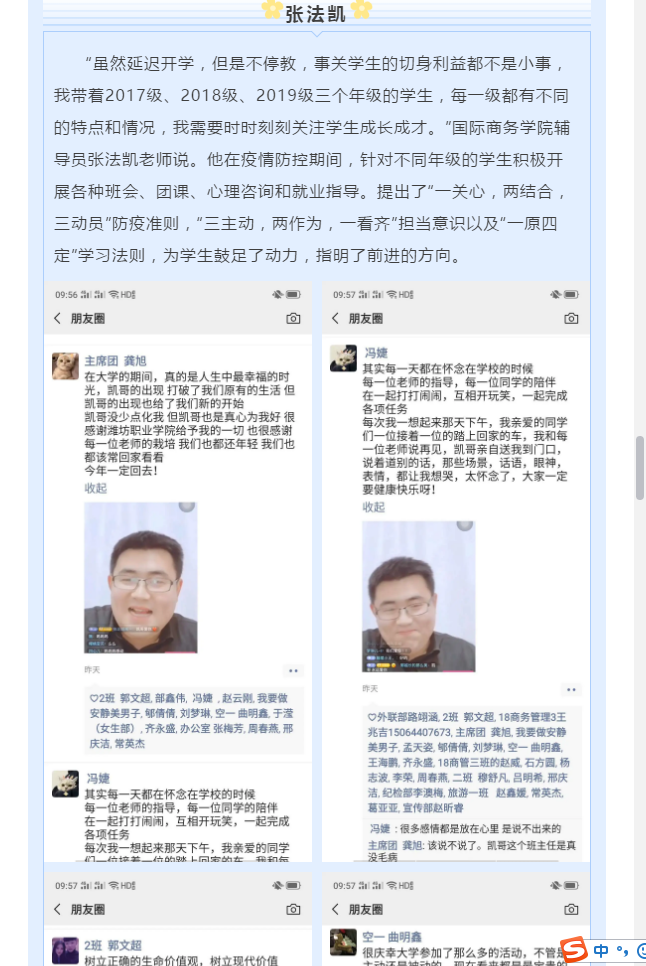Open the 空一 曲明鑫 name link

[x=392, y=937]
